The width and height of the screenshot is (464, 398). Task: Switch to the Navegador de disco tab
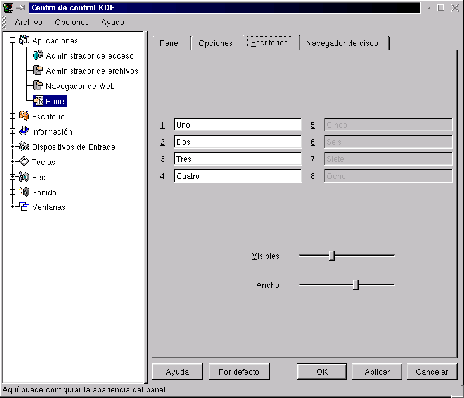(x=343, y=43)
